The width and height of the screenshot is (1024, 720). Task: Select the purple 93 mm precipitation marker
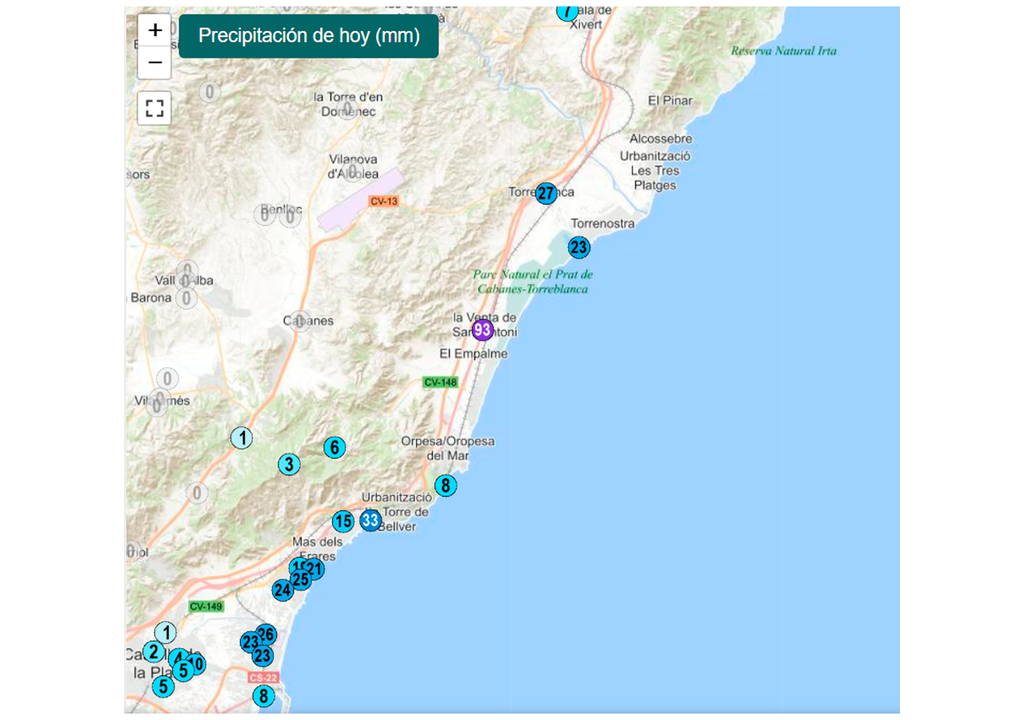[x=483, y=330]
